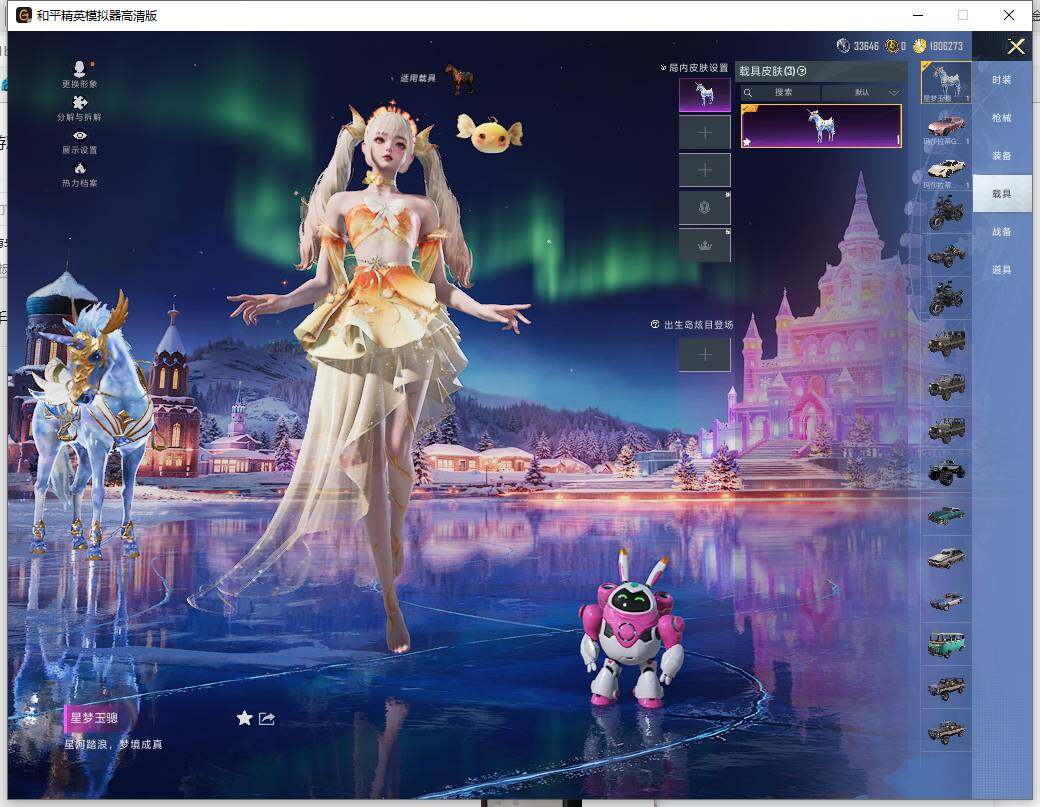Click the 局内皮肤设置 label

698,68
